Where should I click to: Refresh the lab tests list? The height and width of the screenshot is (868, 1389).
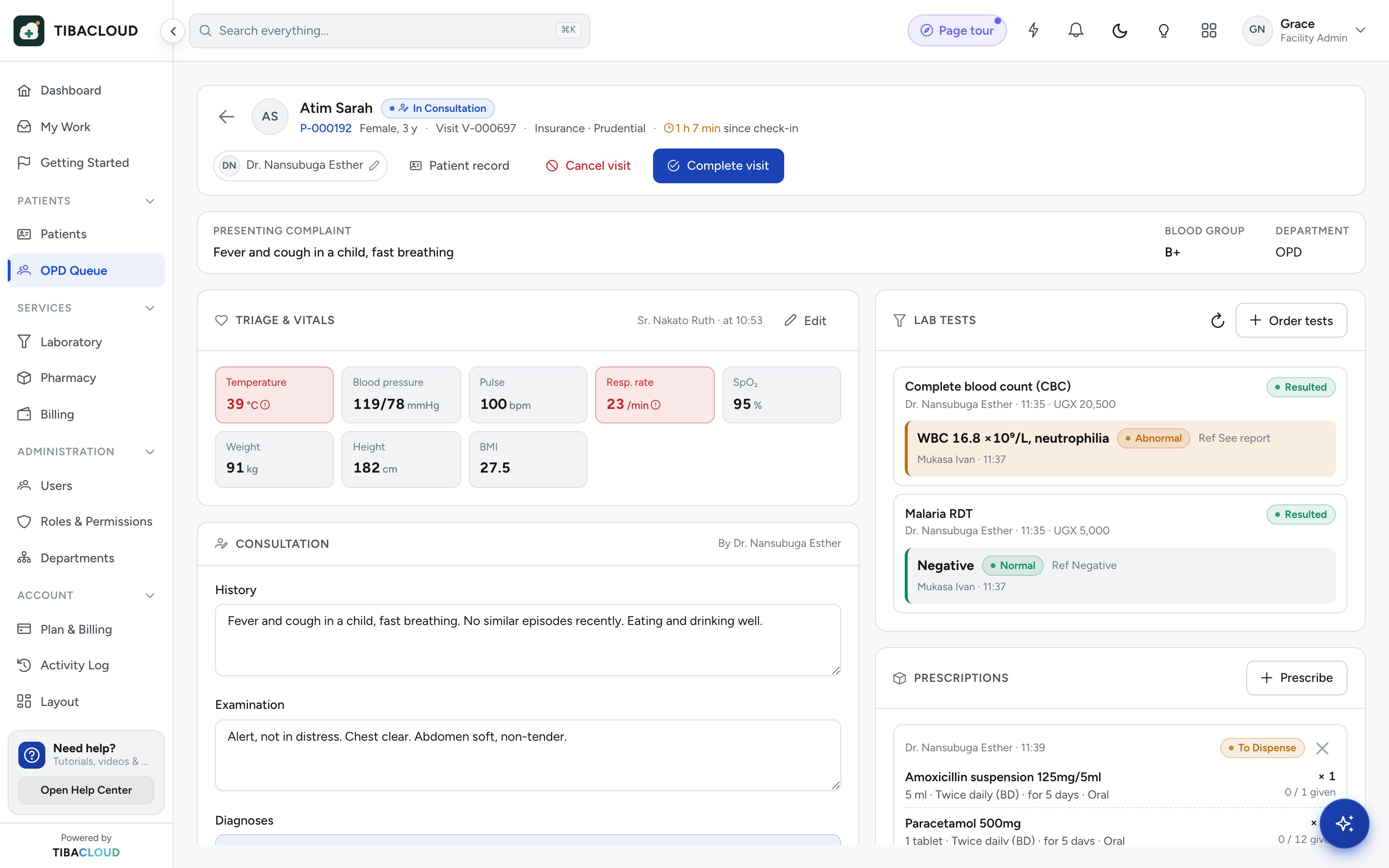click(x=1217, y=320)
